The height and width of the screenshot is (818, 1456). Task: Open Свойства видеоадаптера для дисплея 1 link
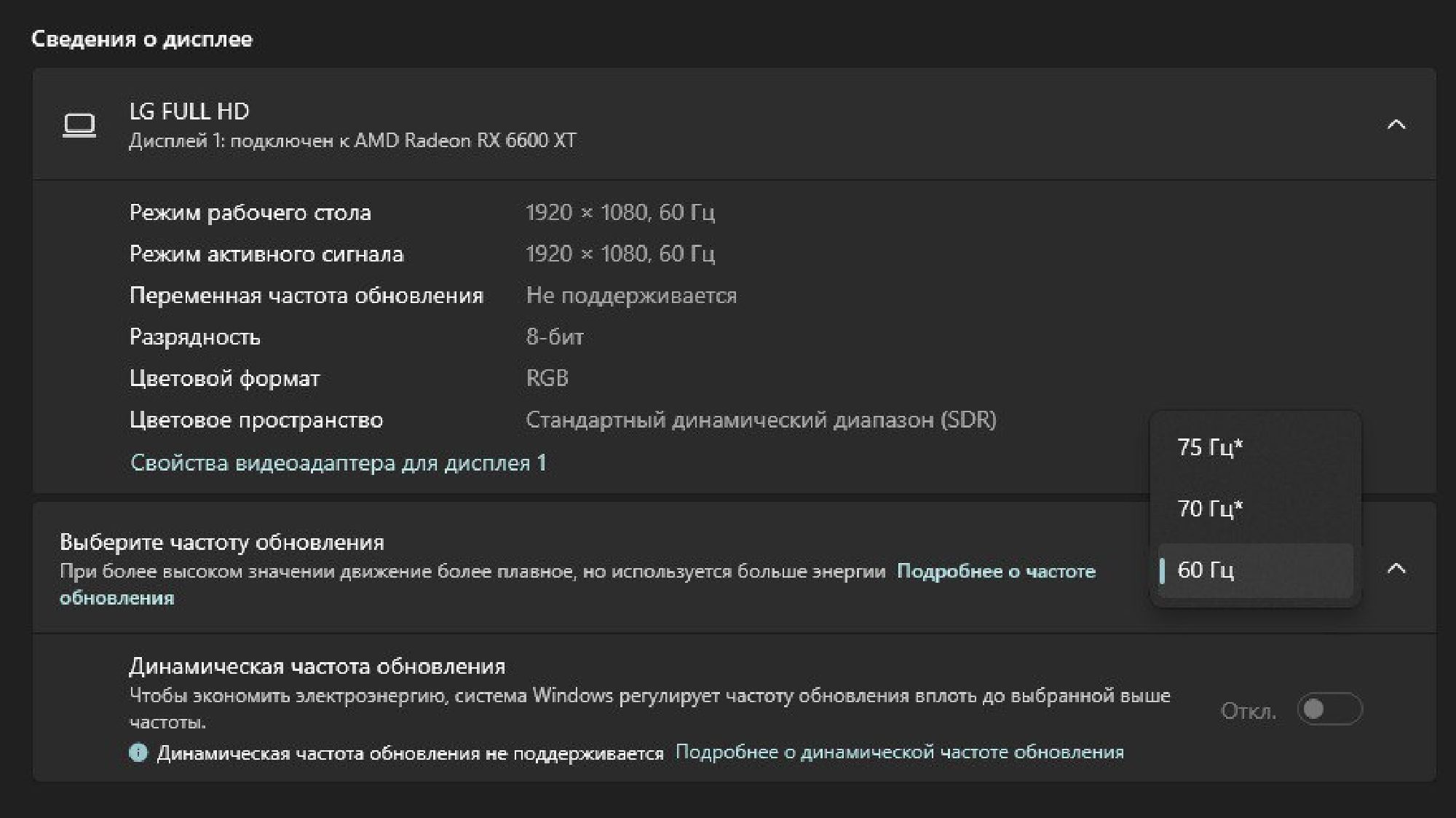(338, 463)
